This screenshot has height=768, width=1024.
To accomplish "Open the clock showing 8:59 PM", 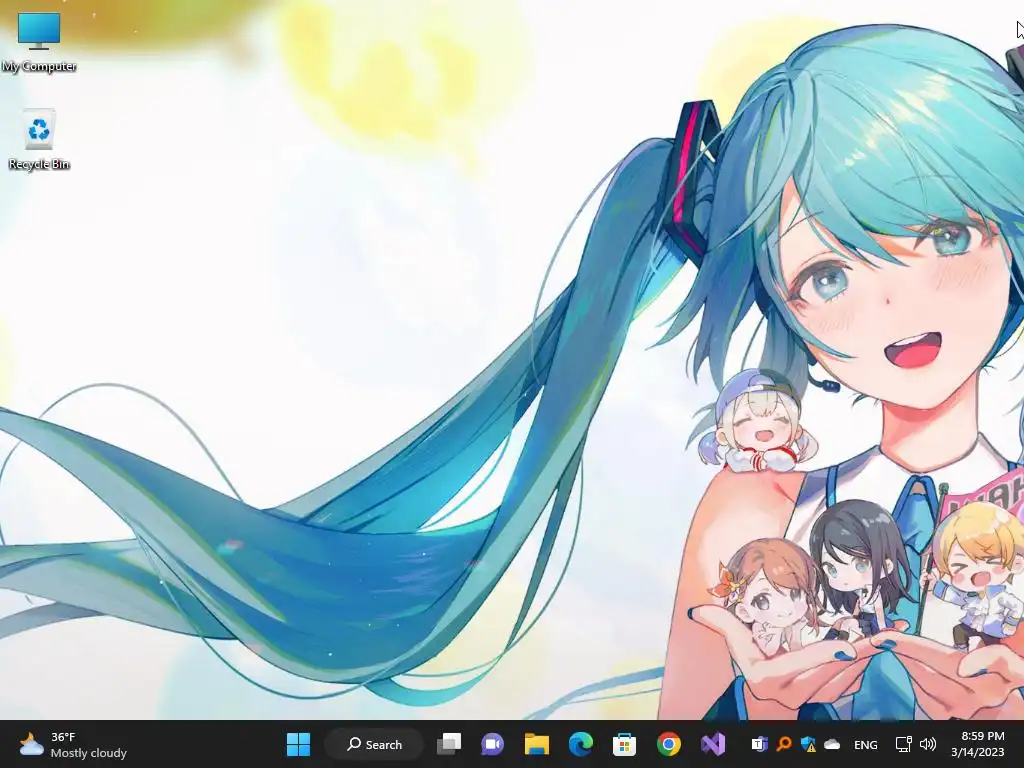I will [978, 744].
